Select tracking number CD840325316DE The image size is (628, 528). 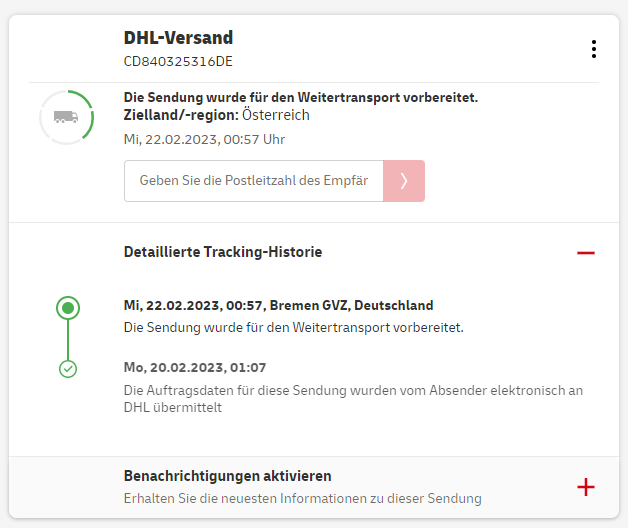(178, 62)
